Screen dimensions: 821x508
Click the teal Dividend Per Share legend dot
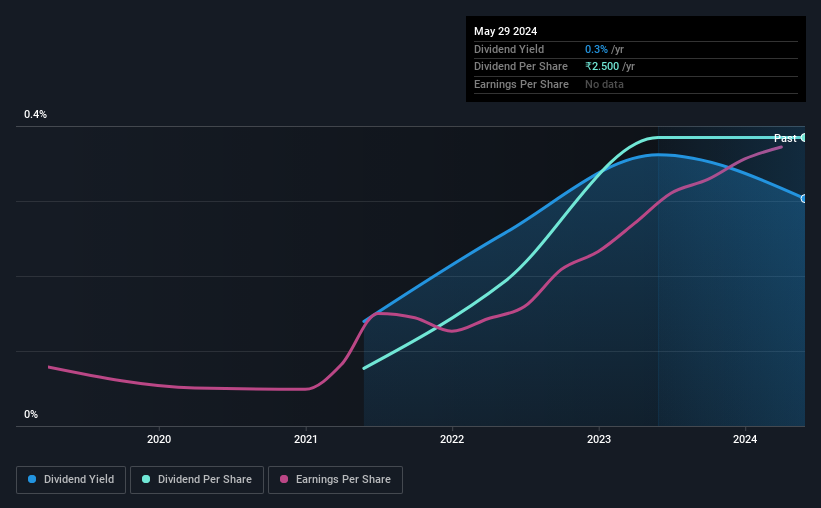tap(146, 479)
